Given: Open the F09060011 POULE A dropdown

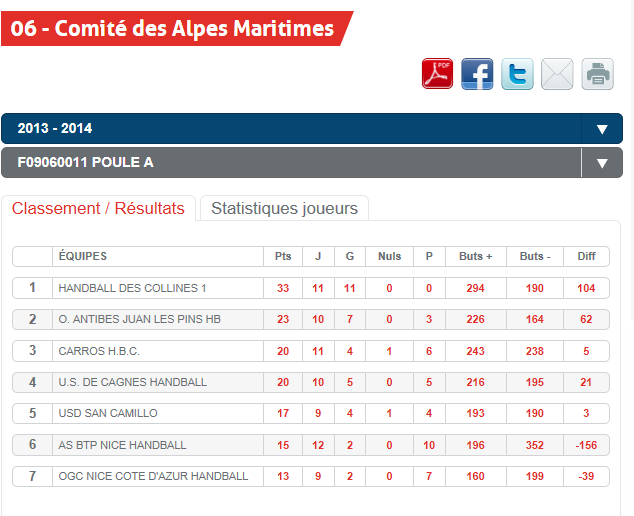Looking at the screenshot, I should point(602,163).
